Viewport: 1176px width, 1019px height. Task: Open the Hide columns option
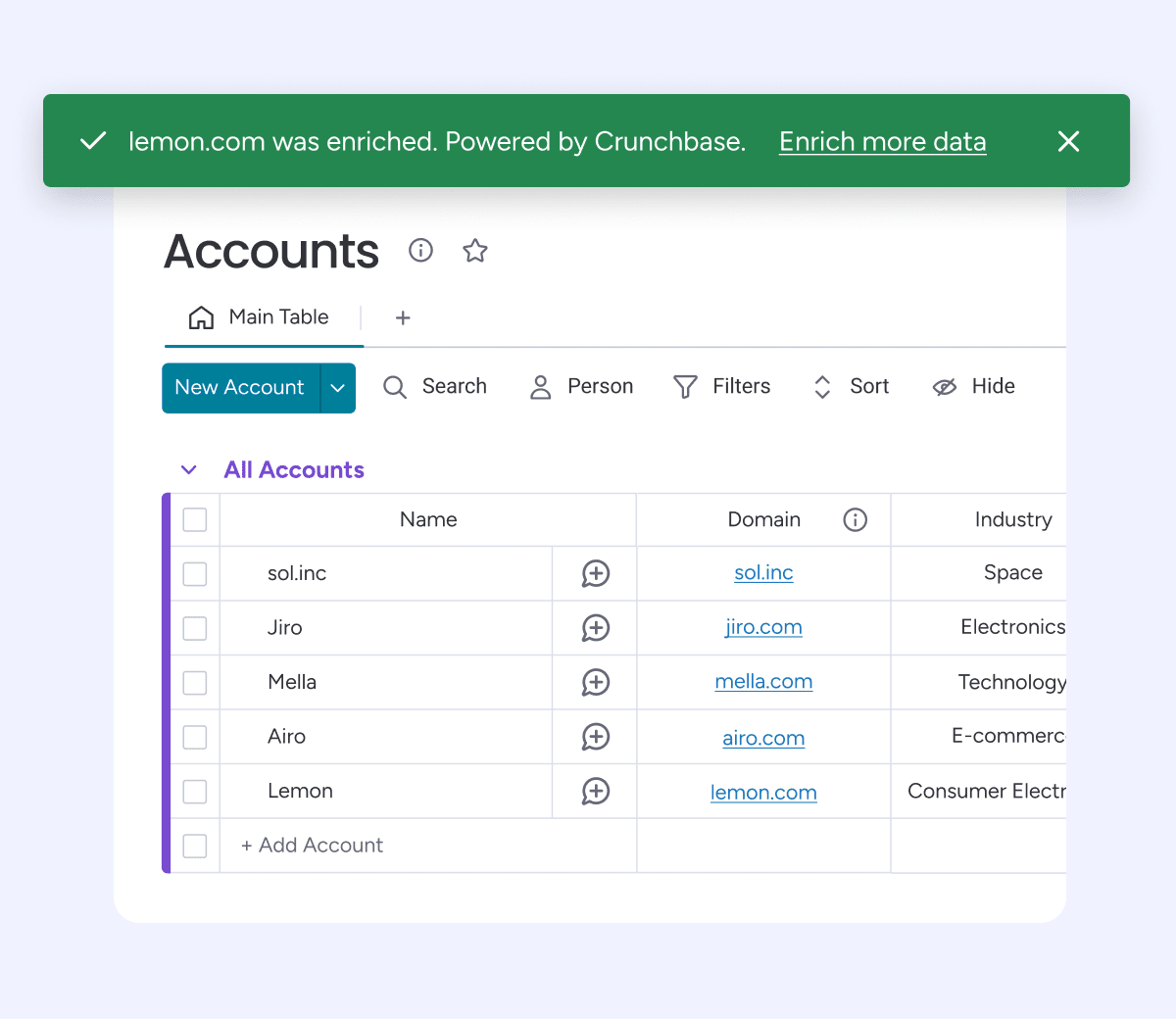click(x=973, y=387)
